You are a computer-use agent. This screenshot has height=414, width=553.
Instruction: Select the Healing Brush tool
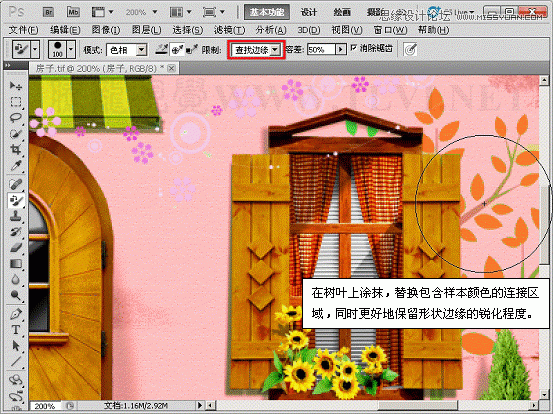pyautogui.click(x=16, y=184)
